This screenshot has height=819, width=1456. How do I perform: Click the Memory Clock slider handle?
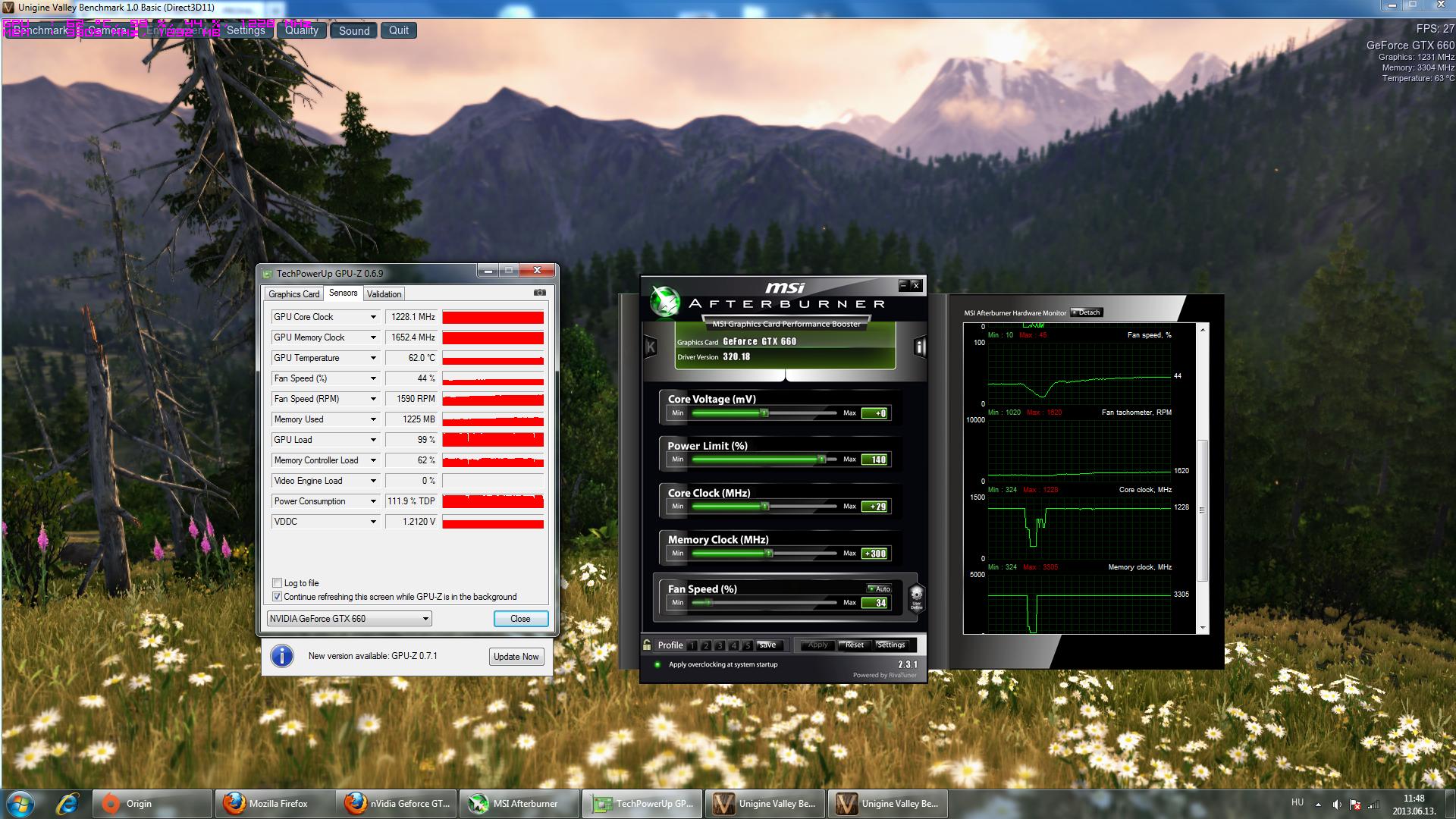(x=769, y=554)
